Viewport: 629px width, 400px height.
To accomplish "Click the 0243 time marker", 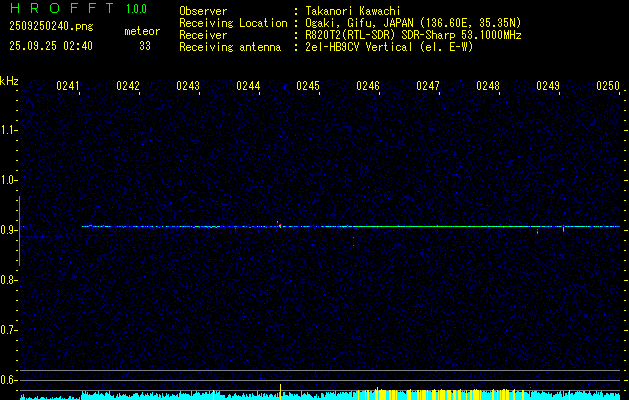I will [188, 86].
